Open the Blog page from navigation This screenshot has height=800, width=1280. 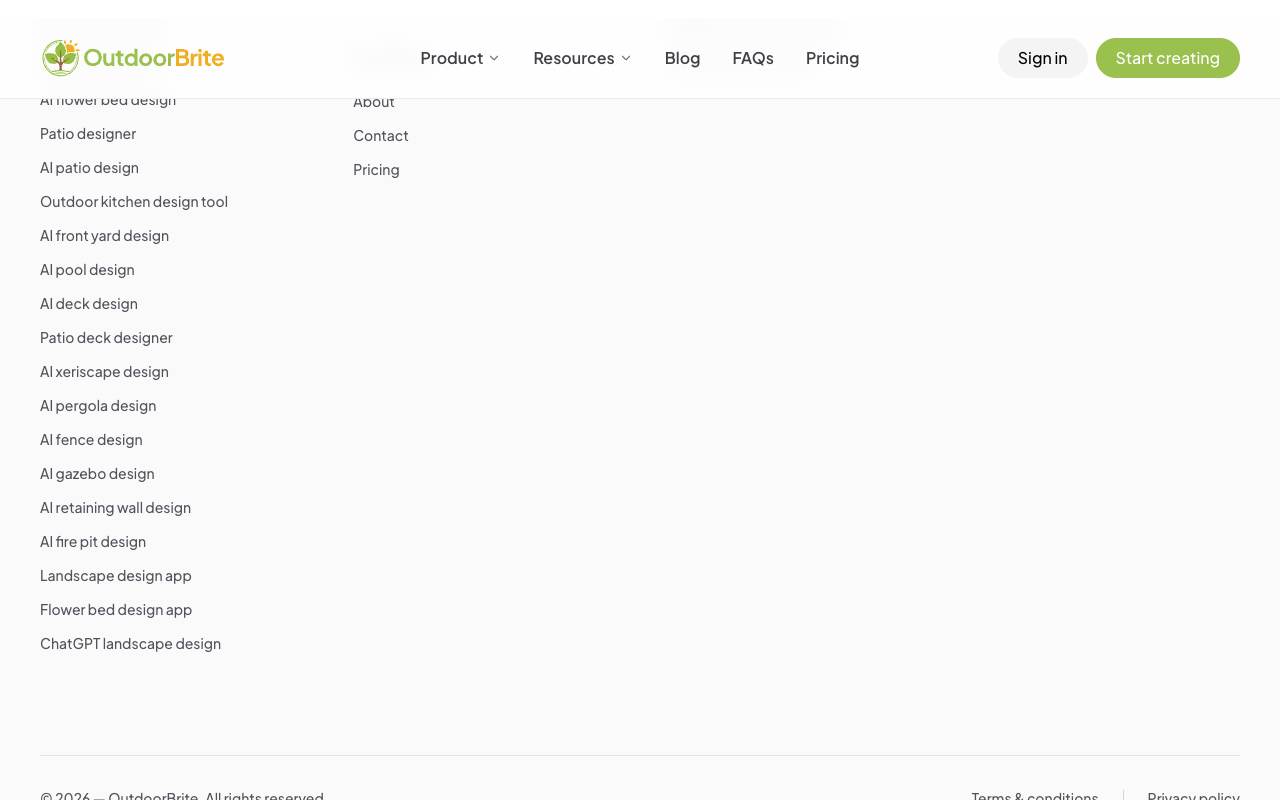682,58
